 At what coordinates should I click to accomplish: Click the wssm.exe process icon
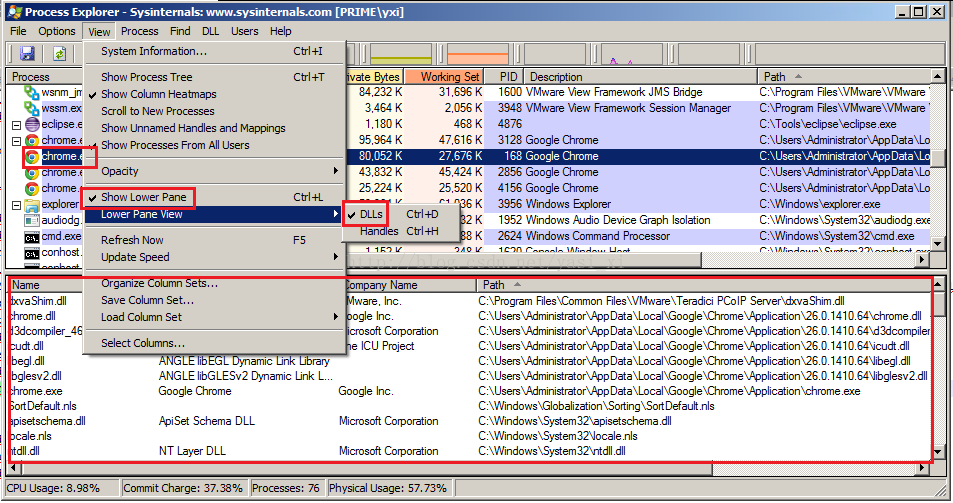click(x=32, y=108)
